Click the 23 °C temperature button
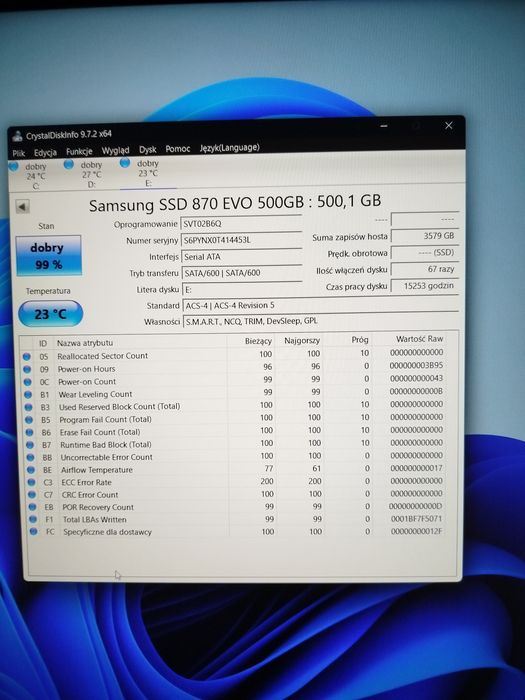The height and width of the screenshot is (700, 525). tap(50, 314)
